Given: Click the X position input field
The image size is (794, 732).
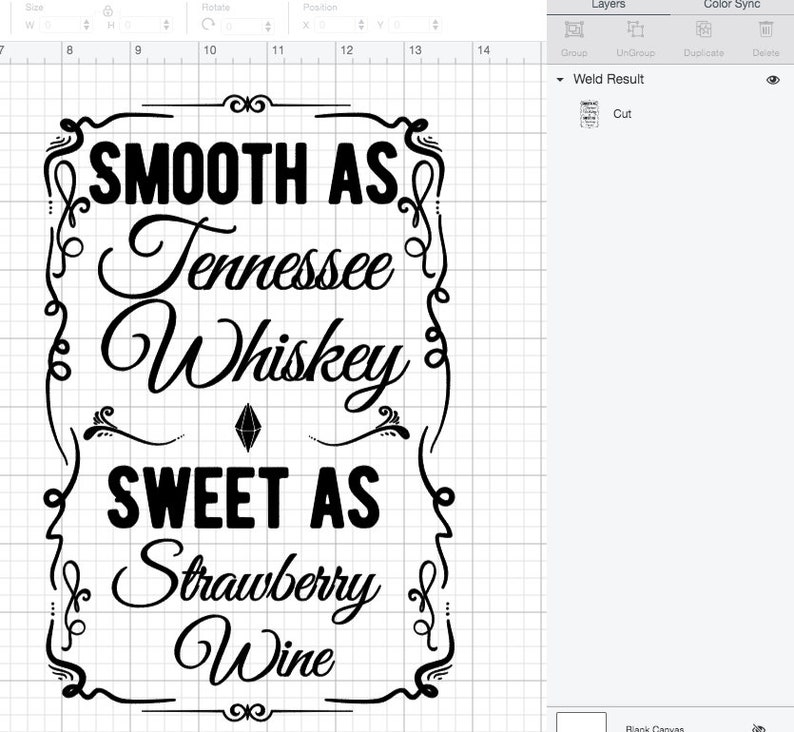Looking at the screenshot, I should (336, 25).
